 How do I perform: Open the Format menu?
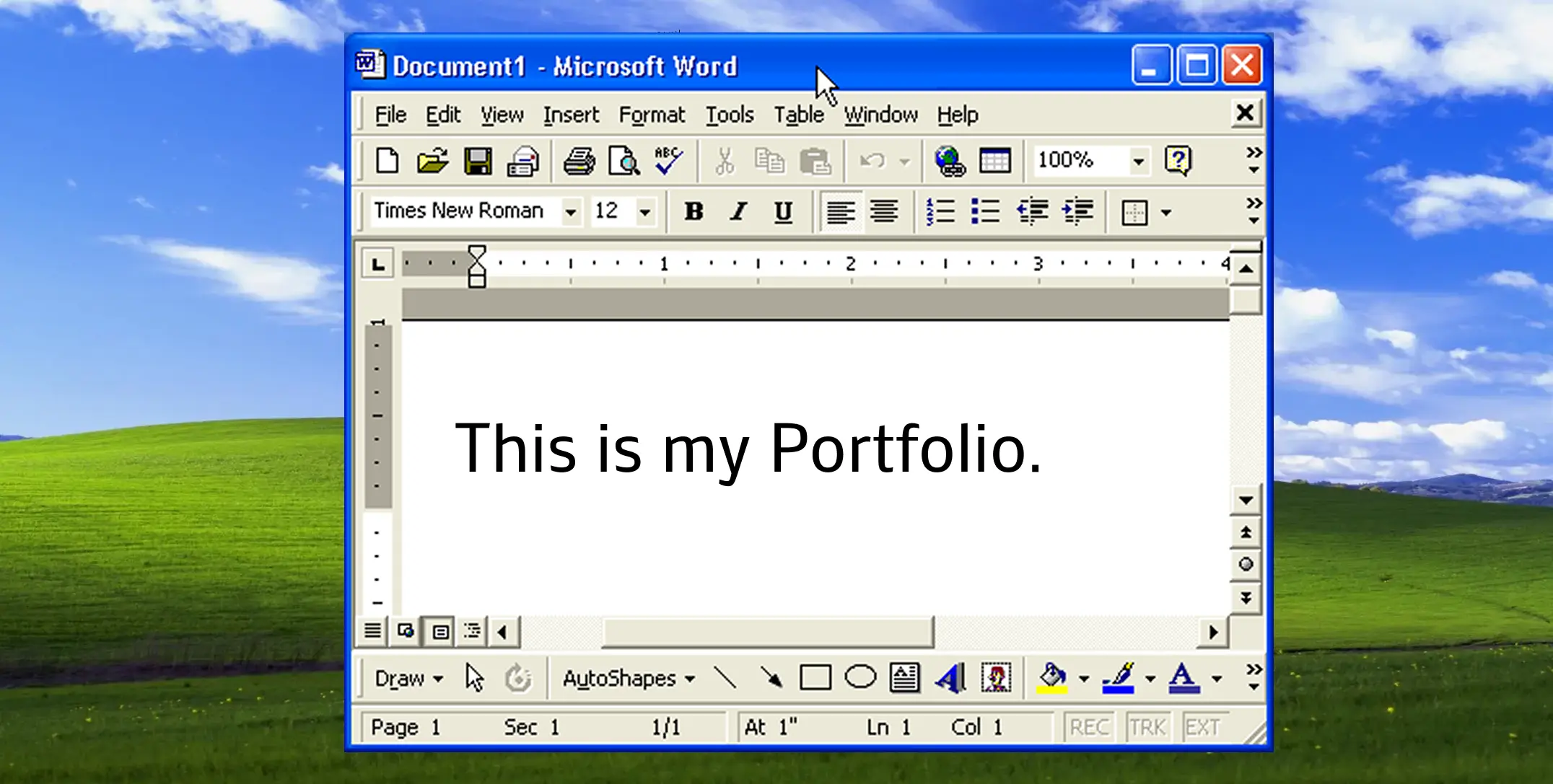coord(652,115)
